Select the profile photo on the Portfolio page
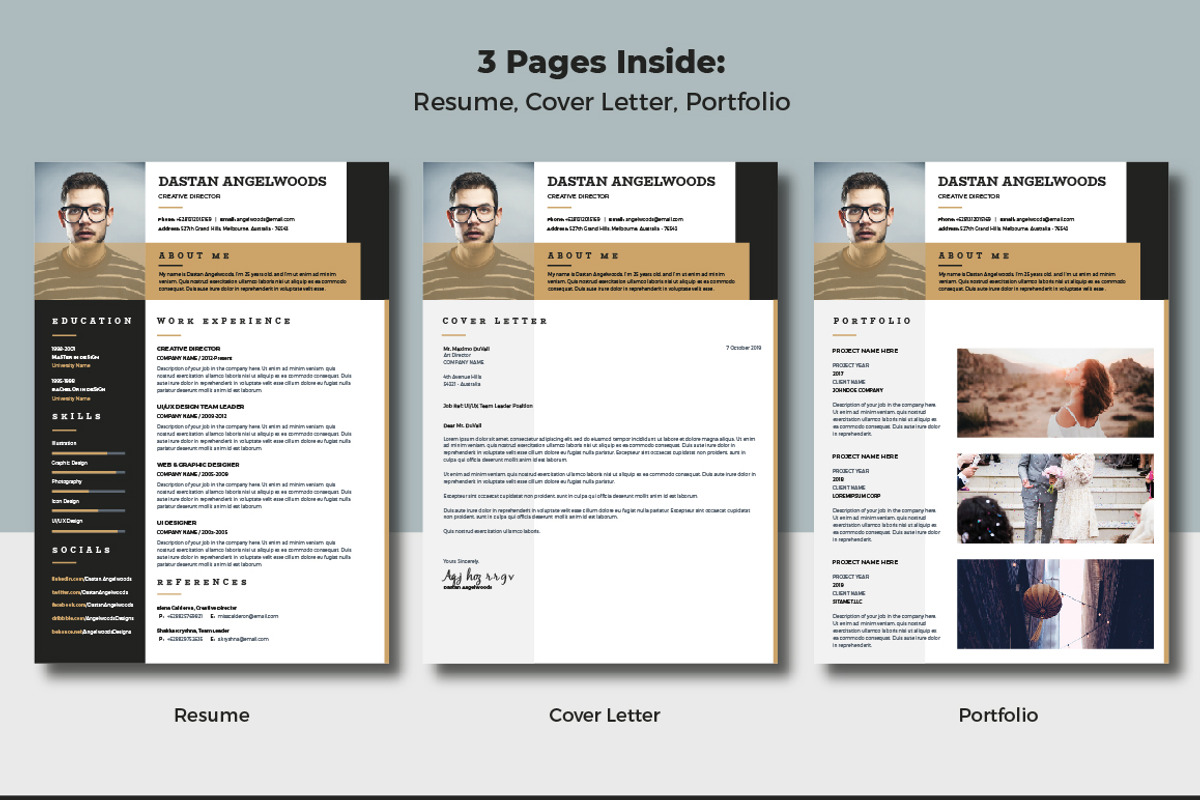The height and width of the screenshot is (800, 1200). click(x=869, y=230)
